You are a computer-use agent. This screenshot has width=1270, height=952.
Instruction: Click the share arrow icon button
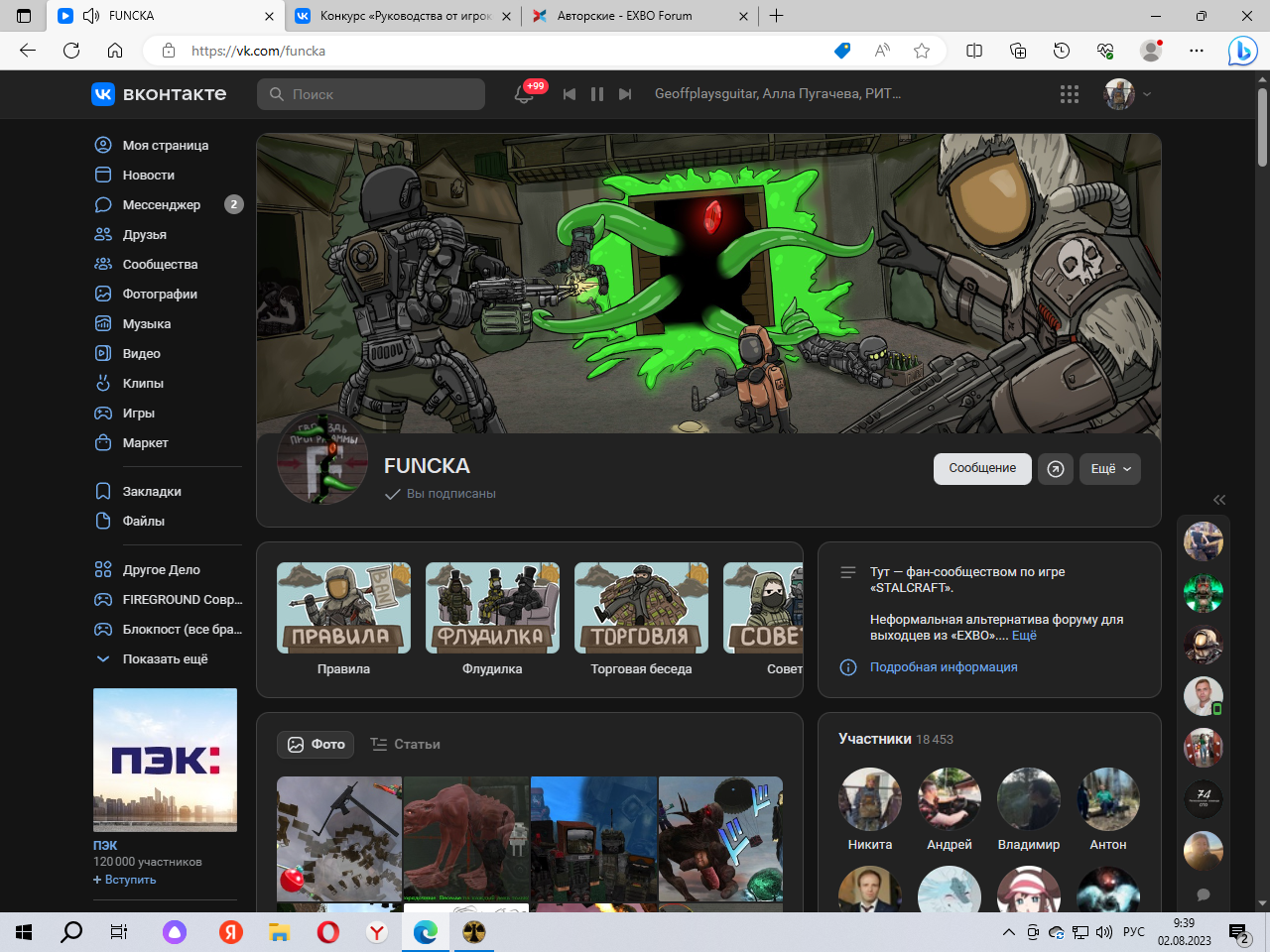click(x=1056, y=469)
